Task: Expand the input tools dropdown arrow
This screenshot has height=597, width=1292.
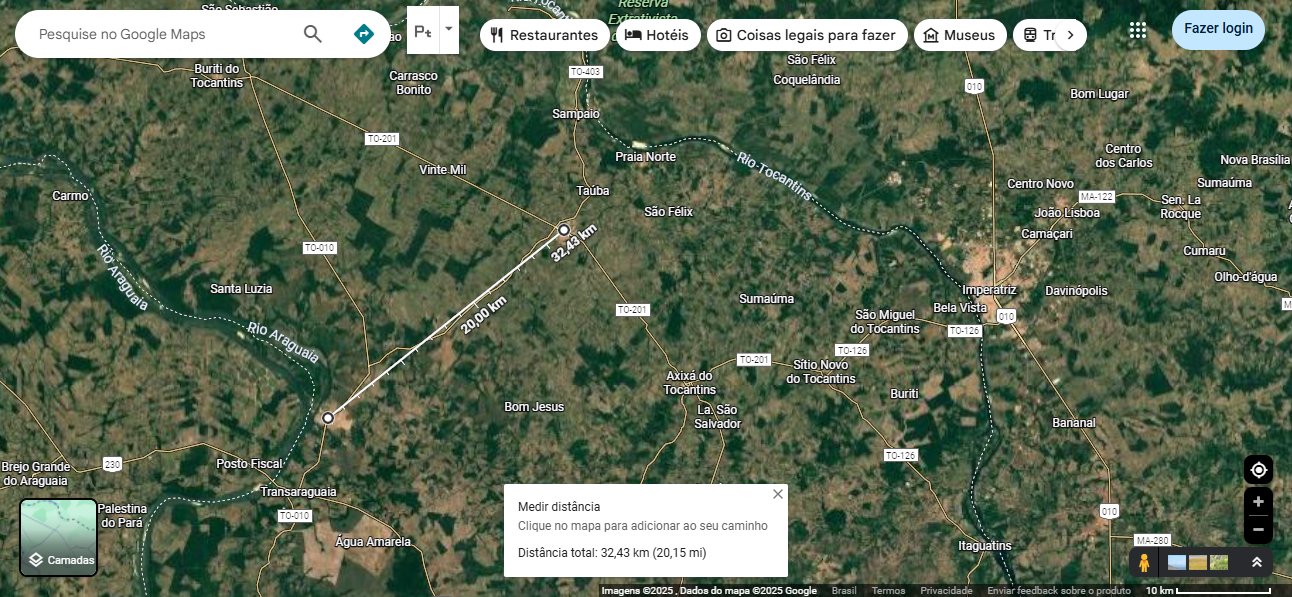Action: pyautogui.click(x=449, y=30)
